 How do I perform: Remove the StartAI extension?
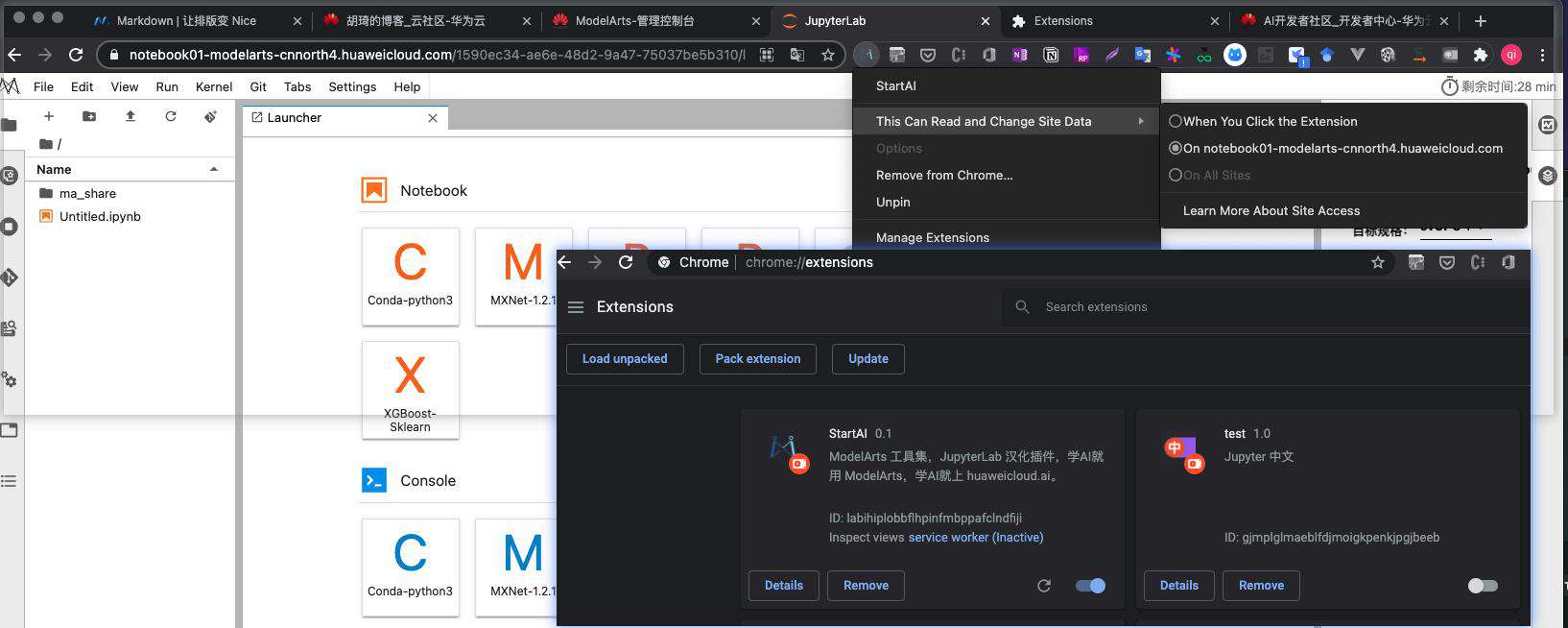pyautogui.click(x=866, y=585)
